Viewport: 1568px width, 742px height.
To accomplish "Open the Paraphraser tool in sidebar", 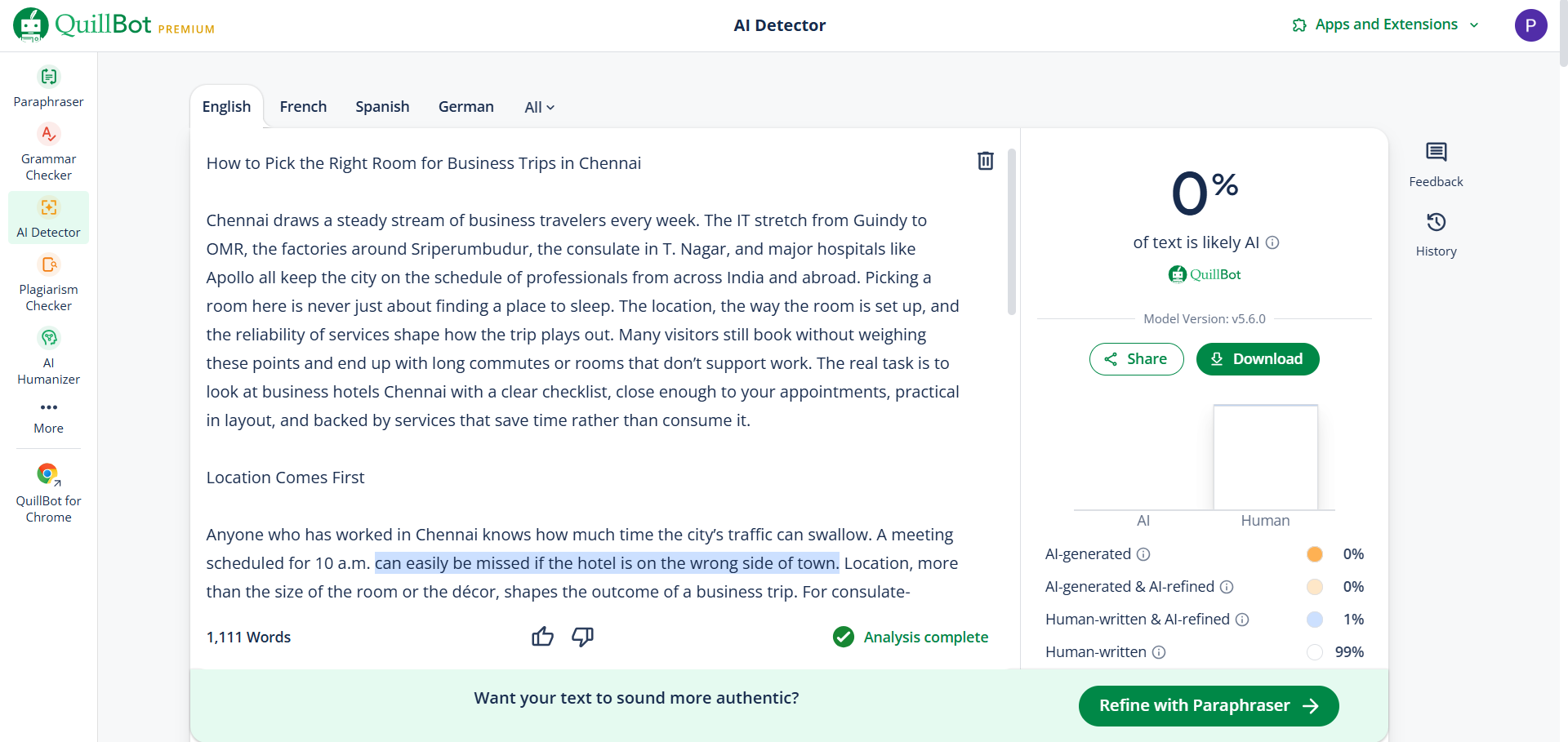I will pos(48,87).
